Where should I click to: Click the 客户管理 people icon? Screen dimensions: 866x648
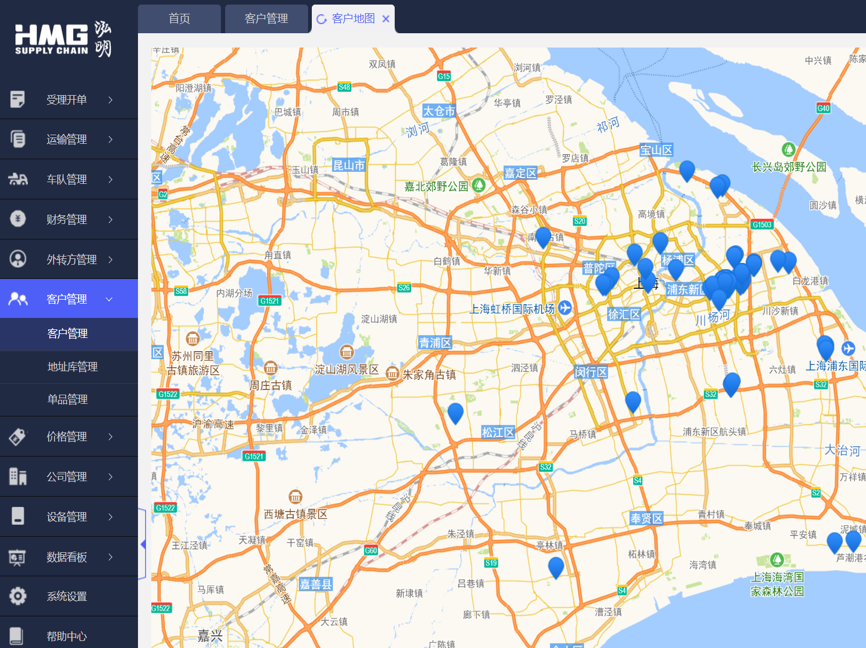pyautogui.click(x=18, y=299)
